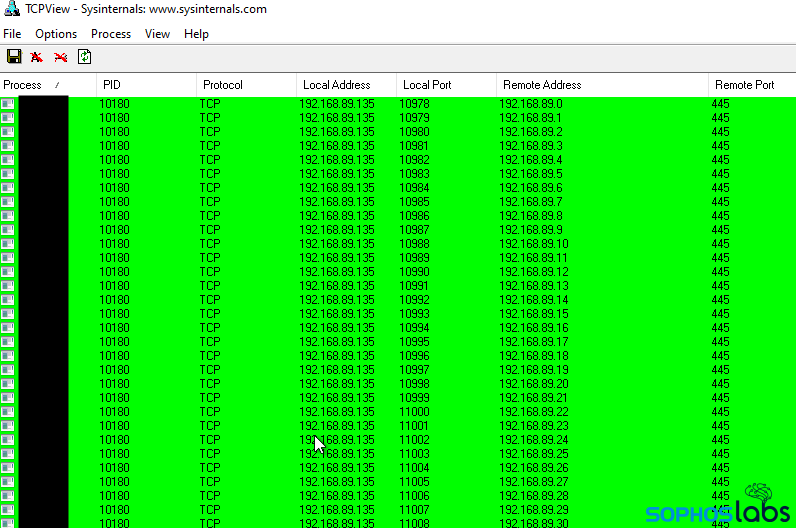The image size is (796, 528).
Task: Sort by the Remote Address column header
Action: tap(602, 85)
